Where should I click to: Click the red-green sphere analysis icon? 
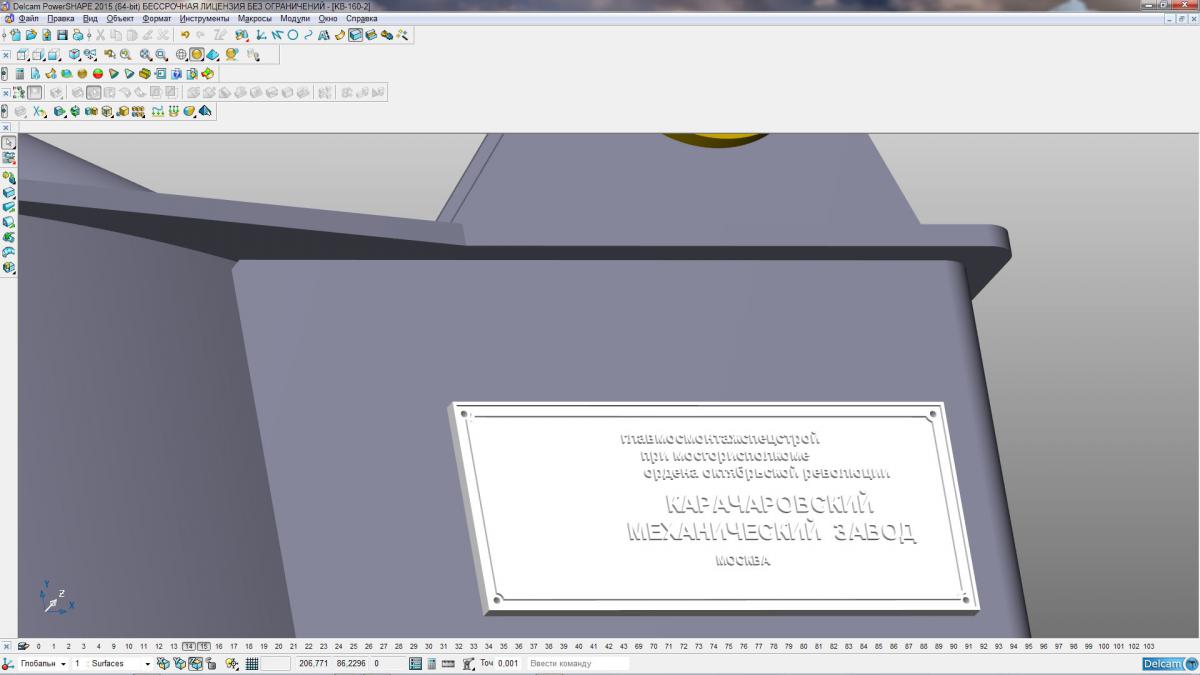[98, 73]
